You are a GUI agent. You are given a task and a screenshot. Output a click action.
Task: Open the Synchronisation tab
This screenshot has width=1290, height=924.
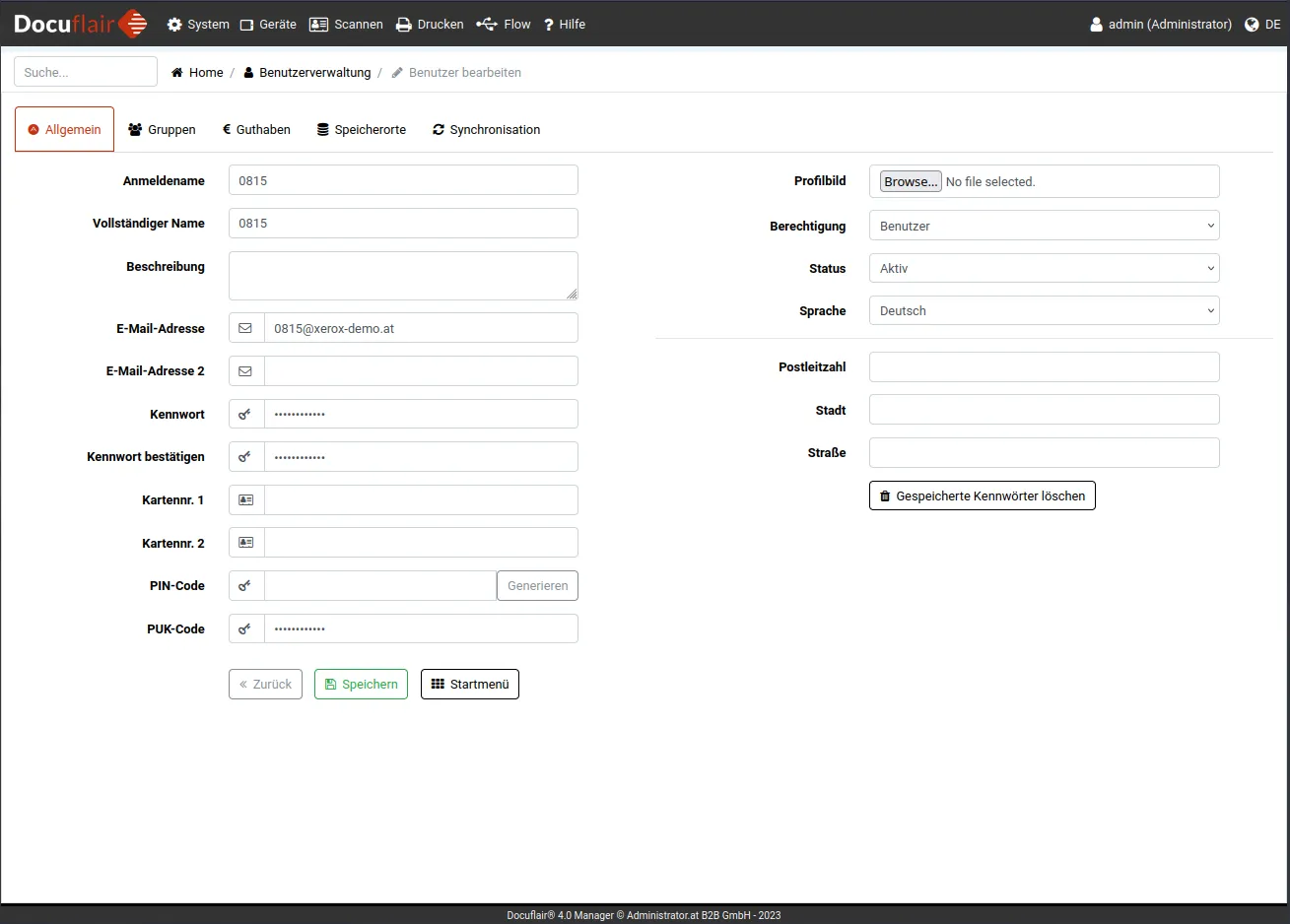click(486, 130)
